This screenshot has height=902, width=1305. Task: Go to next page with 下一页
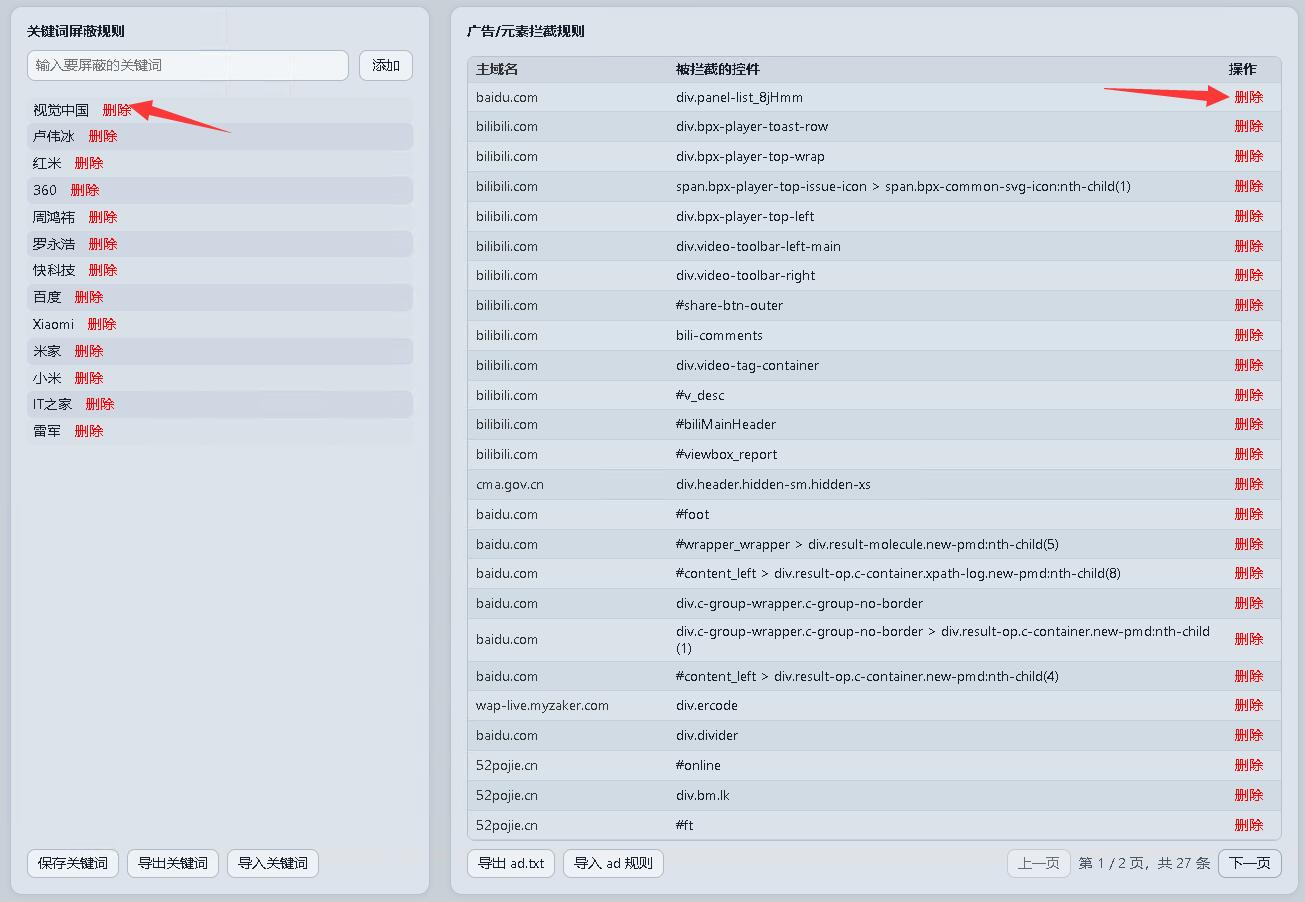point(1249,863)
